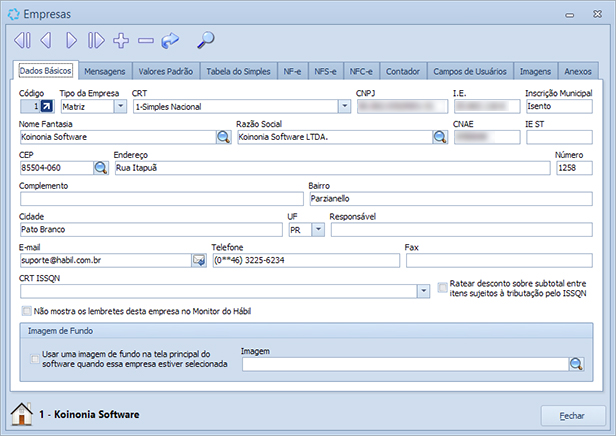Viewport: 616px width, 436px height.
Task: Focus the Complemento field
Action: pyautogui.click(x=162, y=199)
